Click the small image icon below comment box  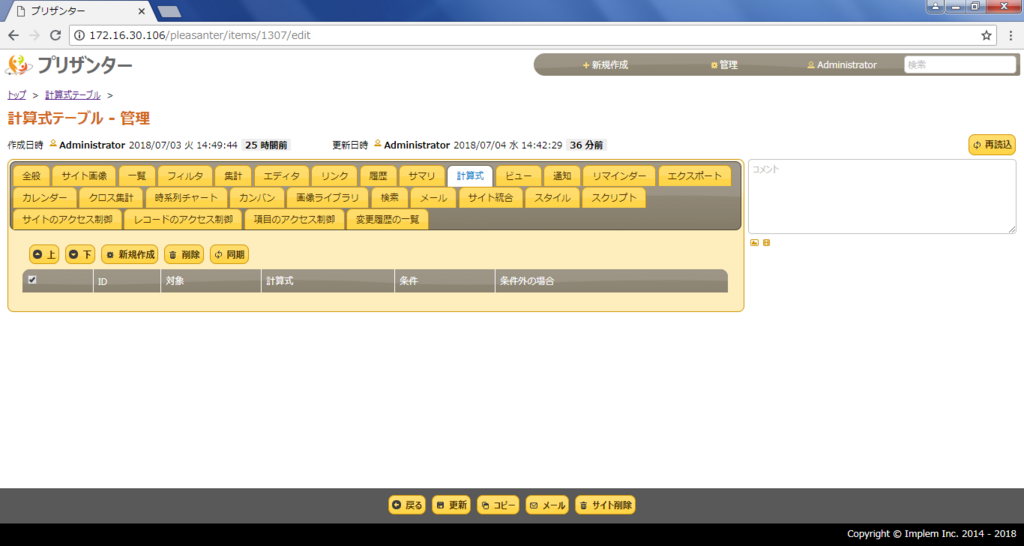pyautogui.click(x=754, y=242)
